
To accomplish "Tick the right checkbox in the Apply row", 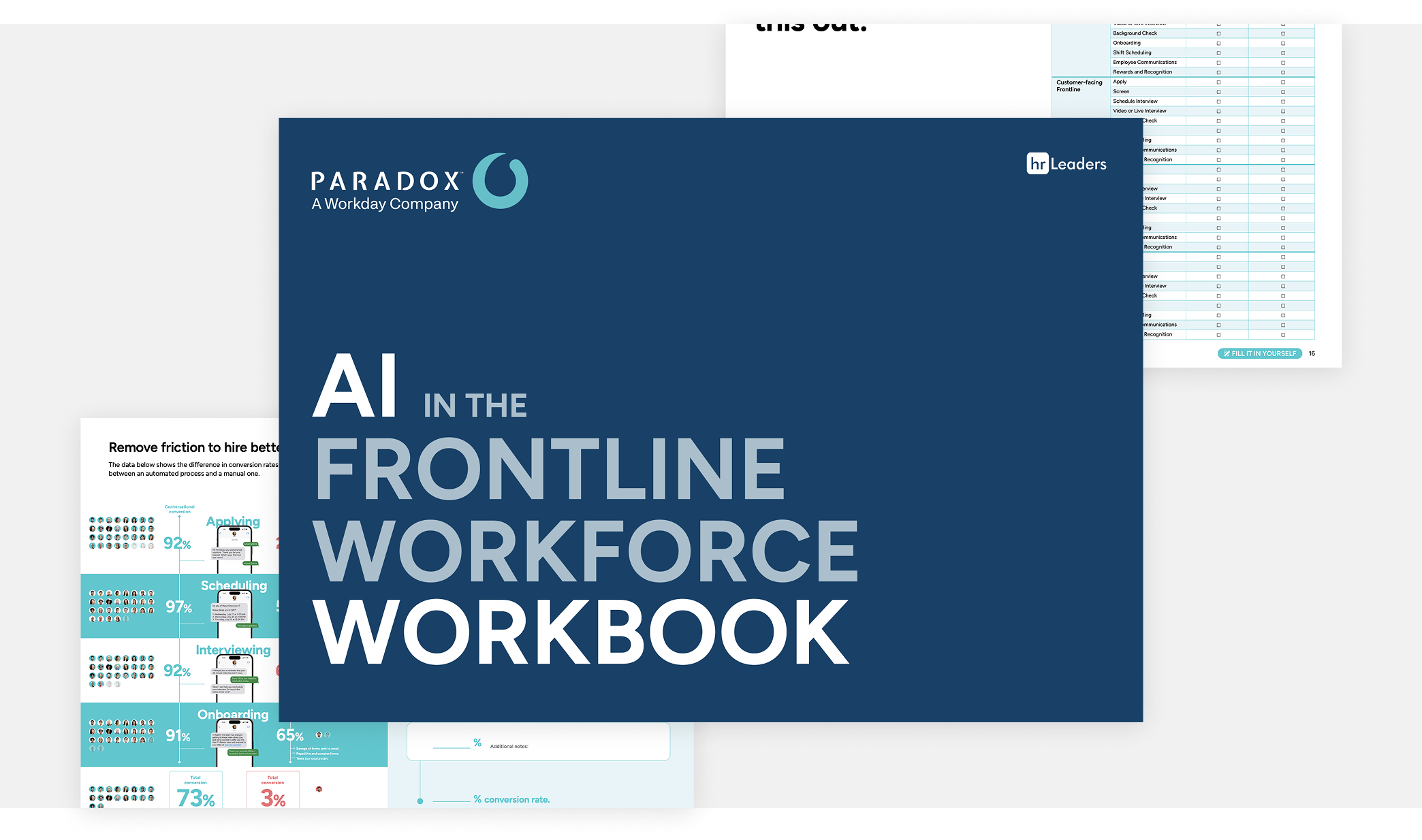I will coord(1282,82).
